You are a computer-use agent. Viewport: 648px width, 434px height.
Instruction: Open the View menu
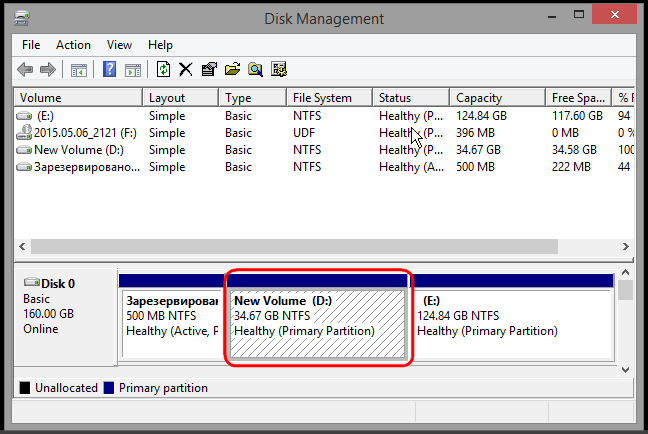(119, 45)
